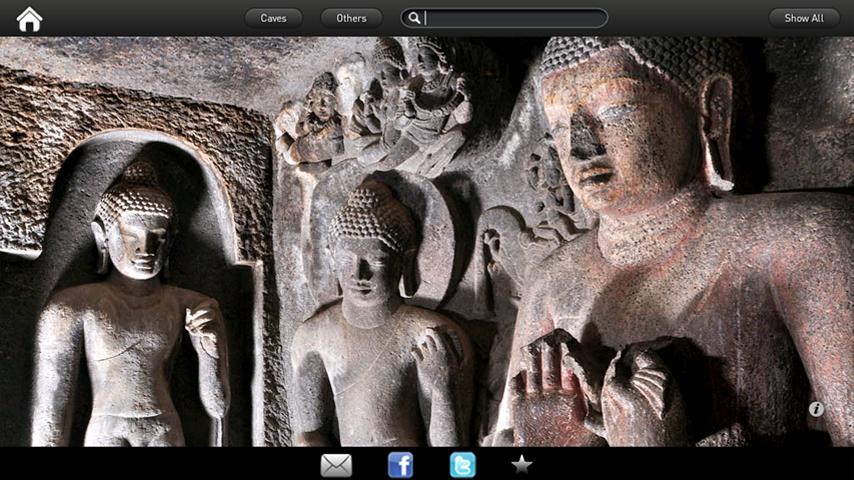This screenshot has height=480, width=854.
Task: Share the image on Twitter
Action: pos(462,465)
